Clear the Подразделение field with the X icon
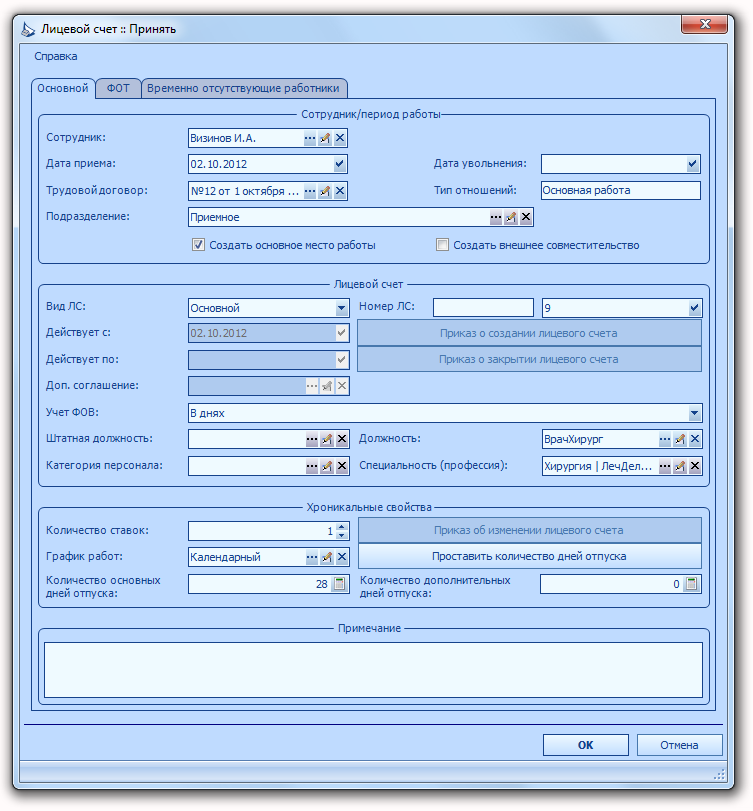 coord(526,217)
